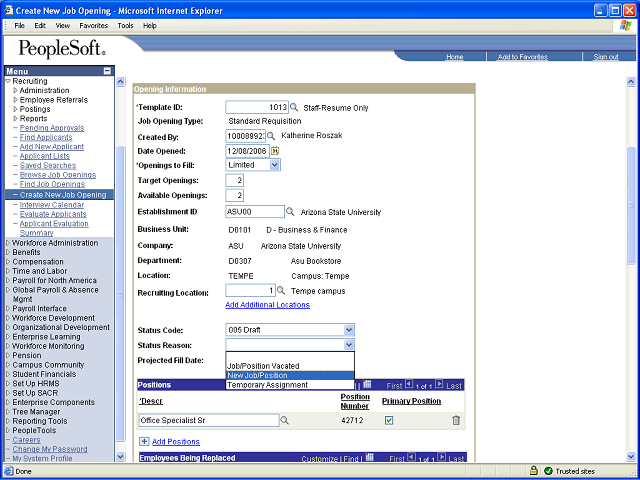Click the Trusted sites zone icon
640x480 pixels.
point(549,471)
